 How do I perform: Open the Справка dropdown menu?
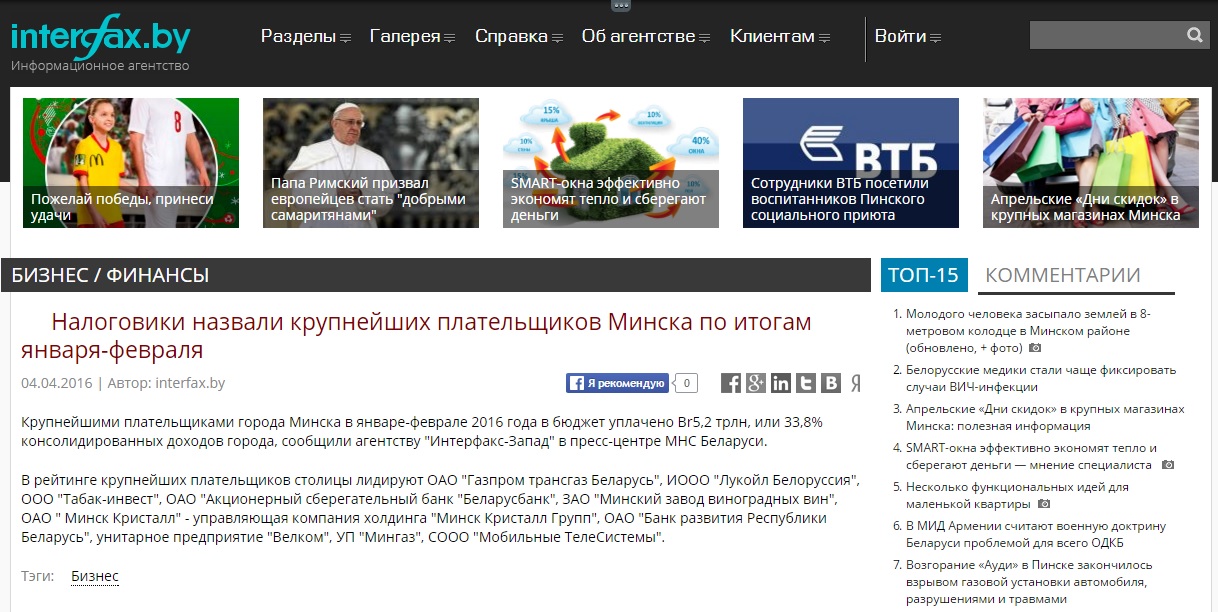pos(518,36)
